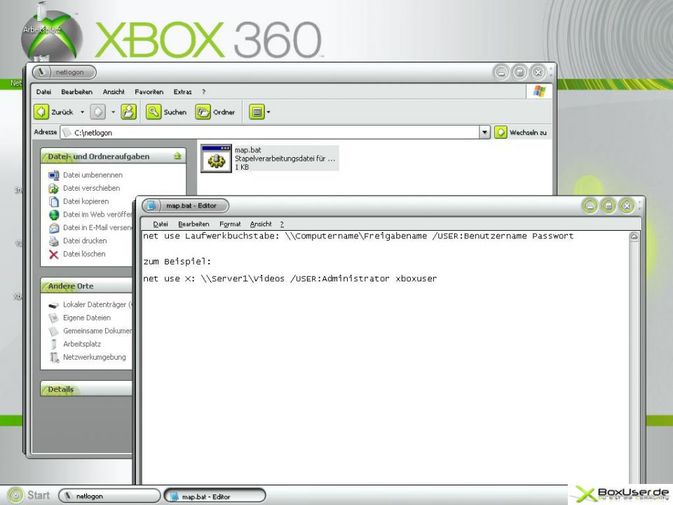This screenshot has width=673, height=505.
Task: Go up one folder level icon
Action: (128, 112)
